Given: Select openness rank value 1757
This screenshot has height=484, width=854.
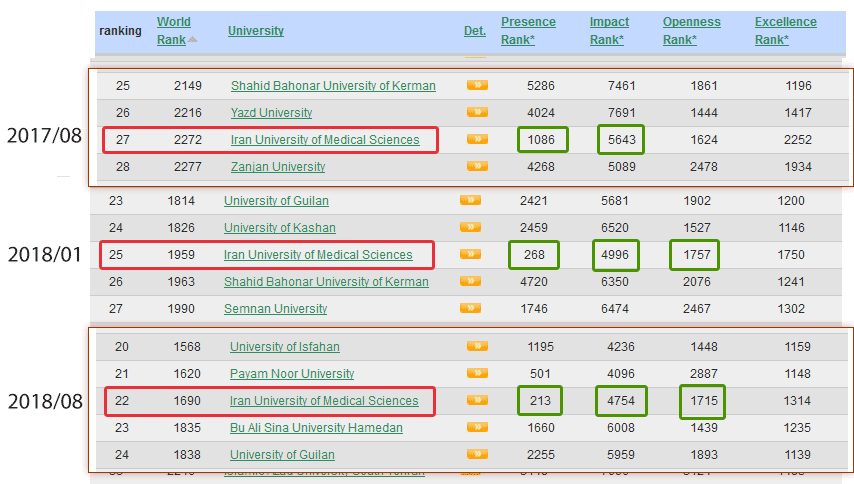Looking at the screenshot, I should (x=697, y=255).
